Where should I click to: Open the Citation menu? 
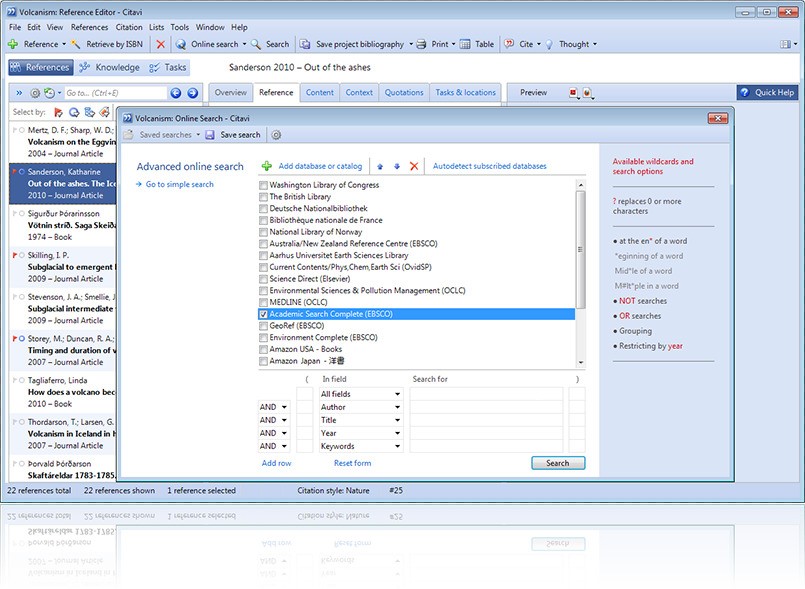(x=128, y=27)
